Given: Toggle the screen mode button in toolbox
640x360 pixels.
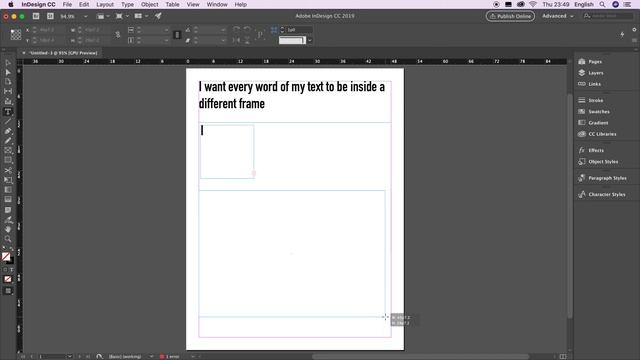Looking at the screenshot, I should click(8, 291).
